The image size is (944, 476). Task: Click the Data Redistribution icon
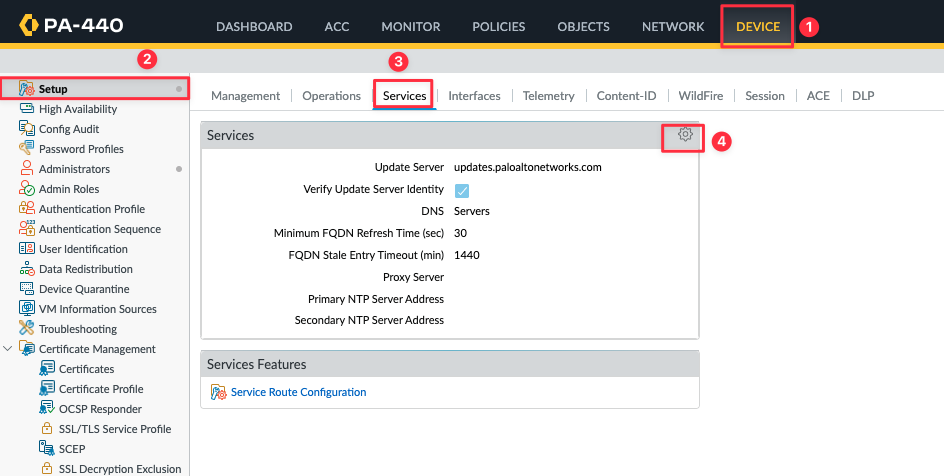tap(26, 268)
